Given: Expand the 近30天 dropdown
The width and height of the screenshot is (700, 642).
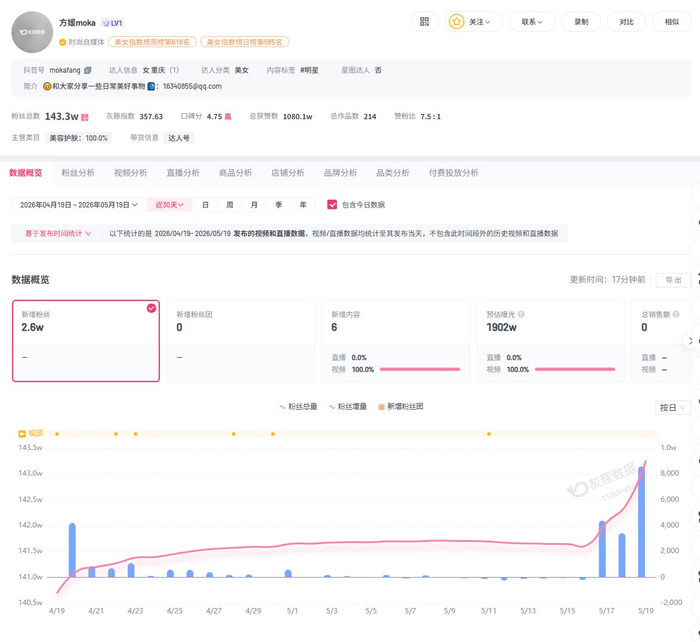Looking at the screenshot, I should (x=169, y=204).
